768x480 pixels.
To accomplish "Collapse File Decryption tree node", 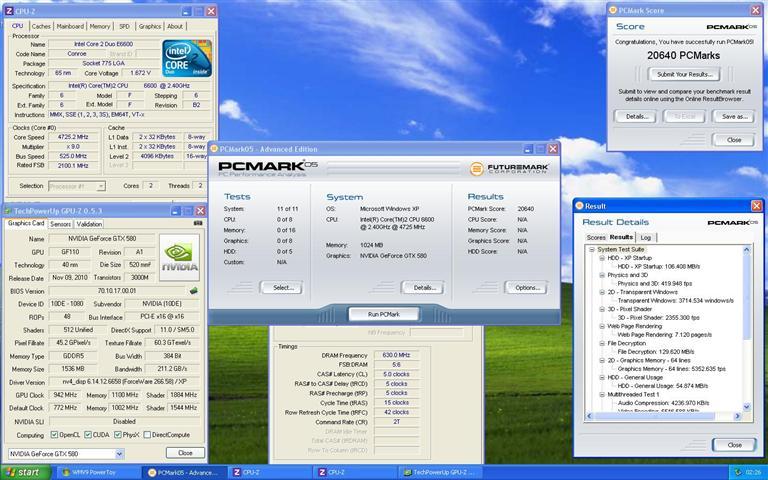I will click(x=602, y=343).
